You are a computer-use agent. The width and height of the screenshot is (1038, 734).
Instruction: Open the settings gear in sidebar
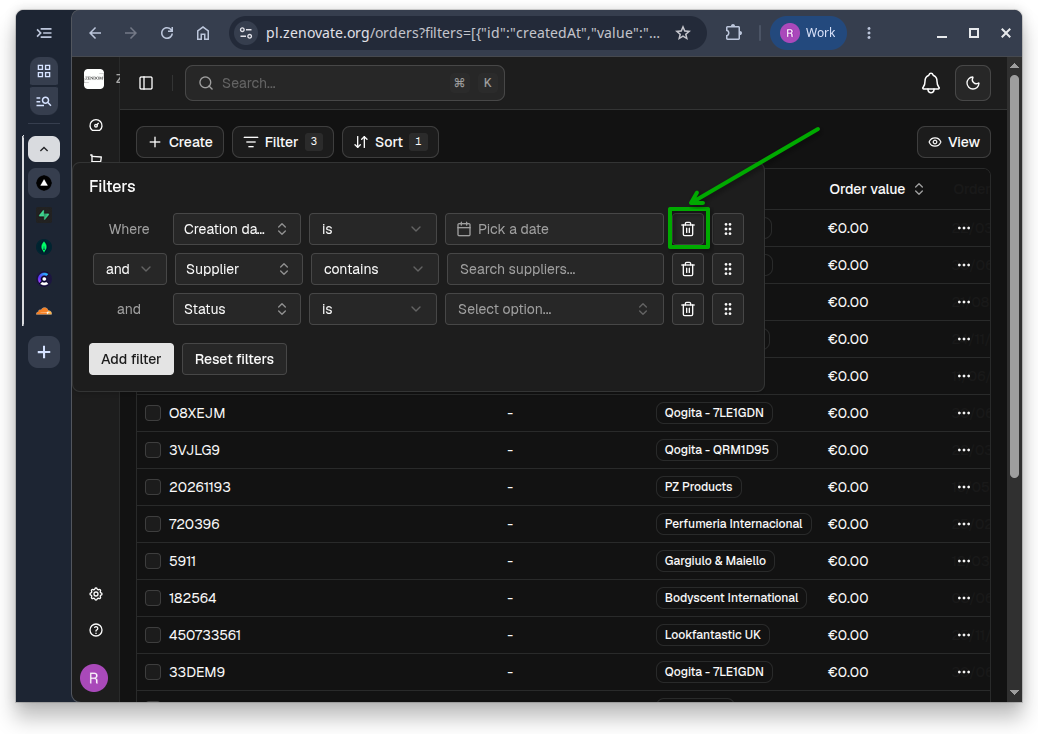pyautogui.click(x=96, y=594)
